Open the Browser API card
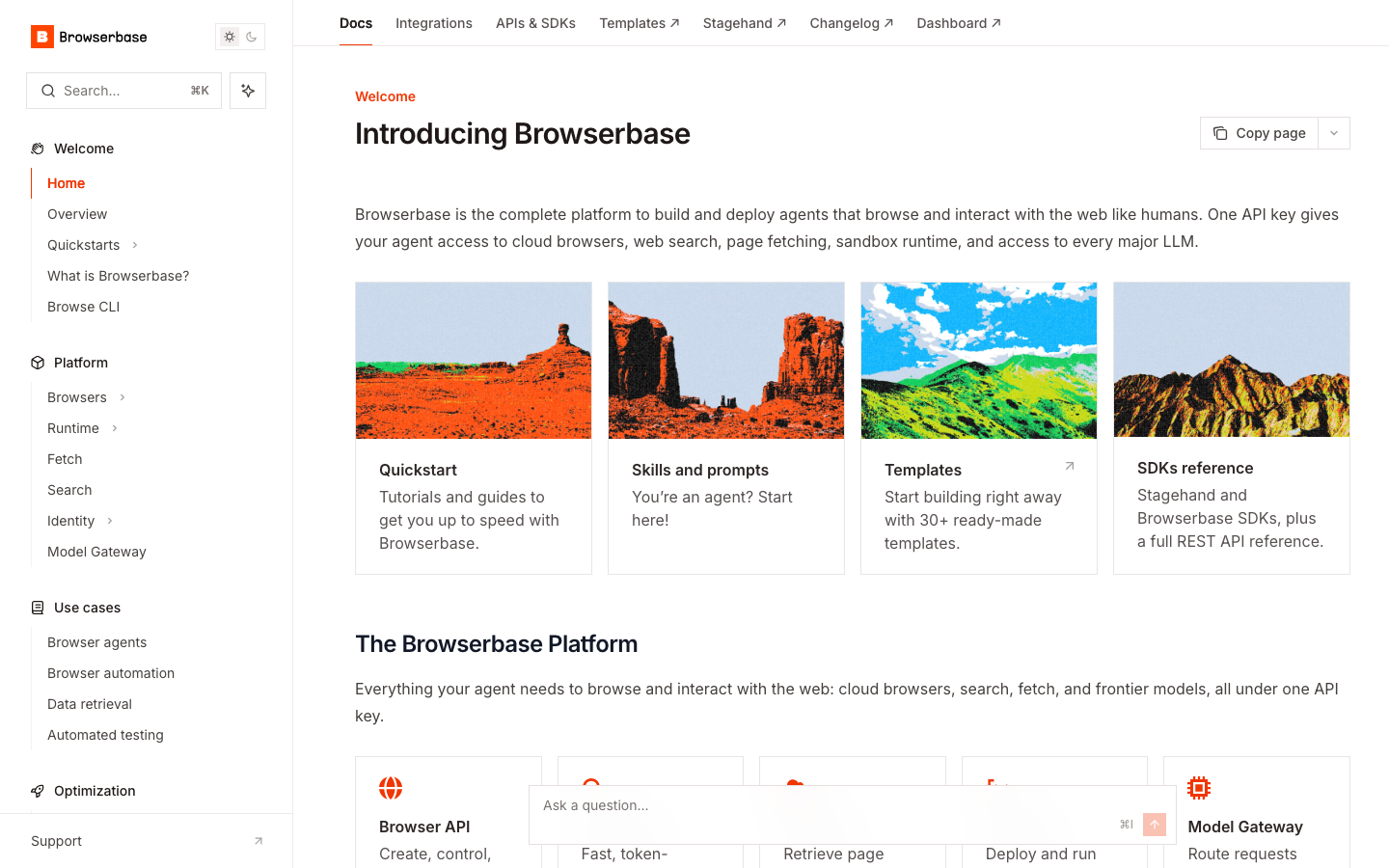This screenshot has width=1389, height=868. coord(449,812)
